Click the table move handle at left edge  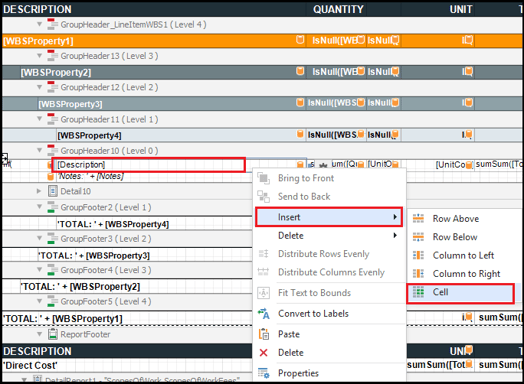[5, 159]
